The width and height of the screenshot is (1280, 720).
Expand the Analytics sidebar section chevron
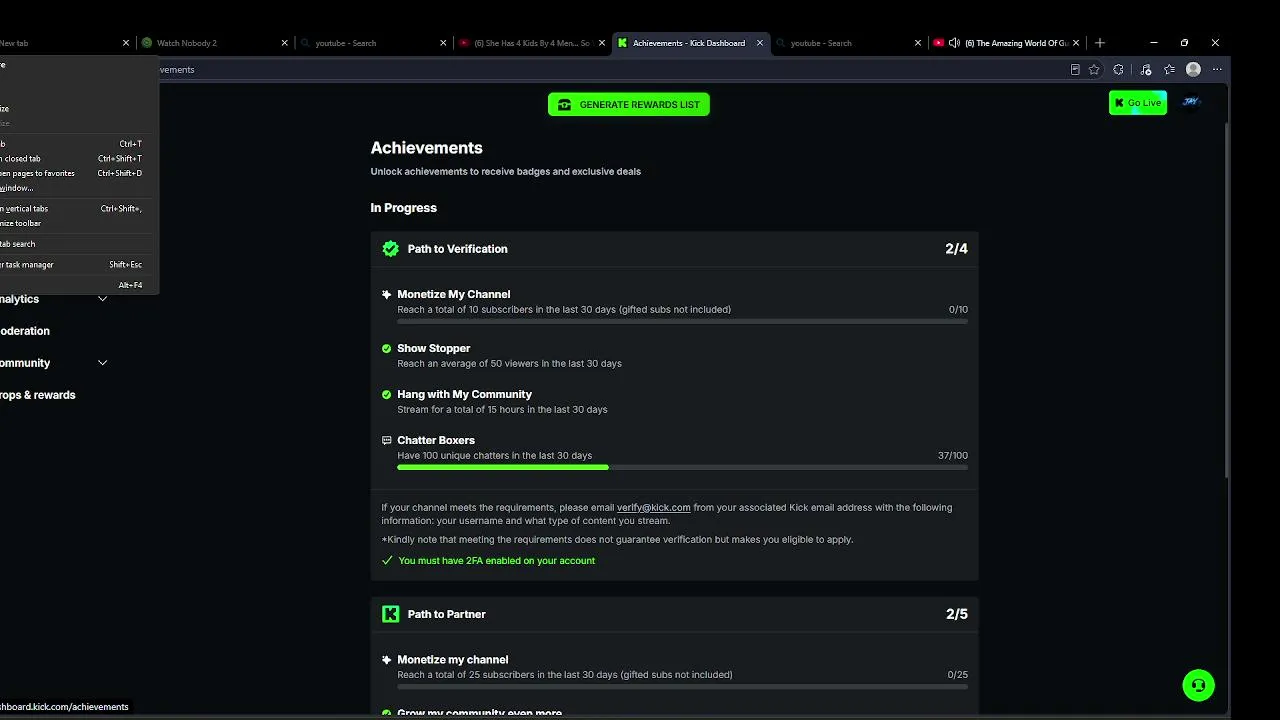[102, 299]
